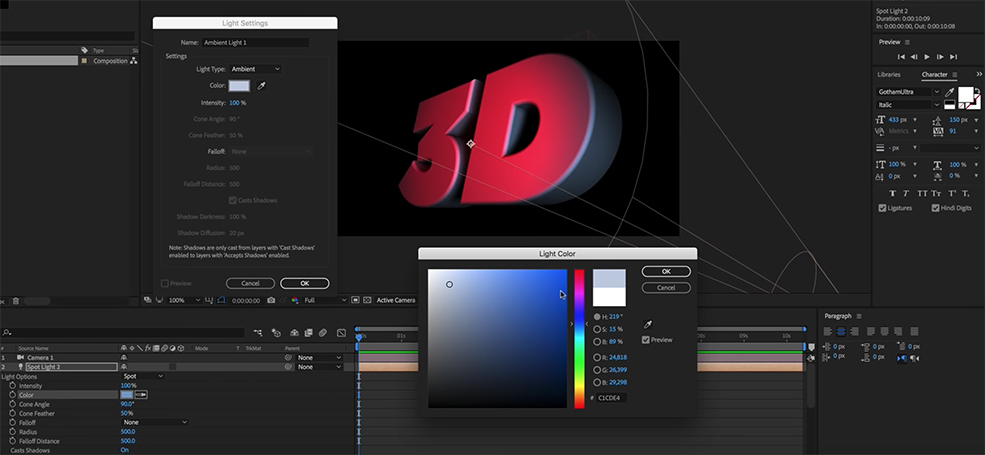This screenshot has height=455, width=985.
Task: Take snapshot with camera icon under viewer
Action: point(271,300)
